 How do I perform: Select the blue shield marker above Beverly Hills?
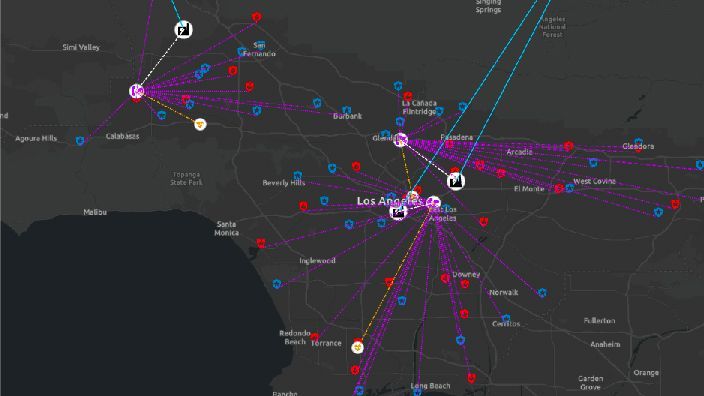pos(298,175)
